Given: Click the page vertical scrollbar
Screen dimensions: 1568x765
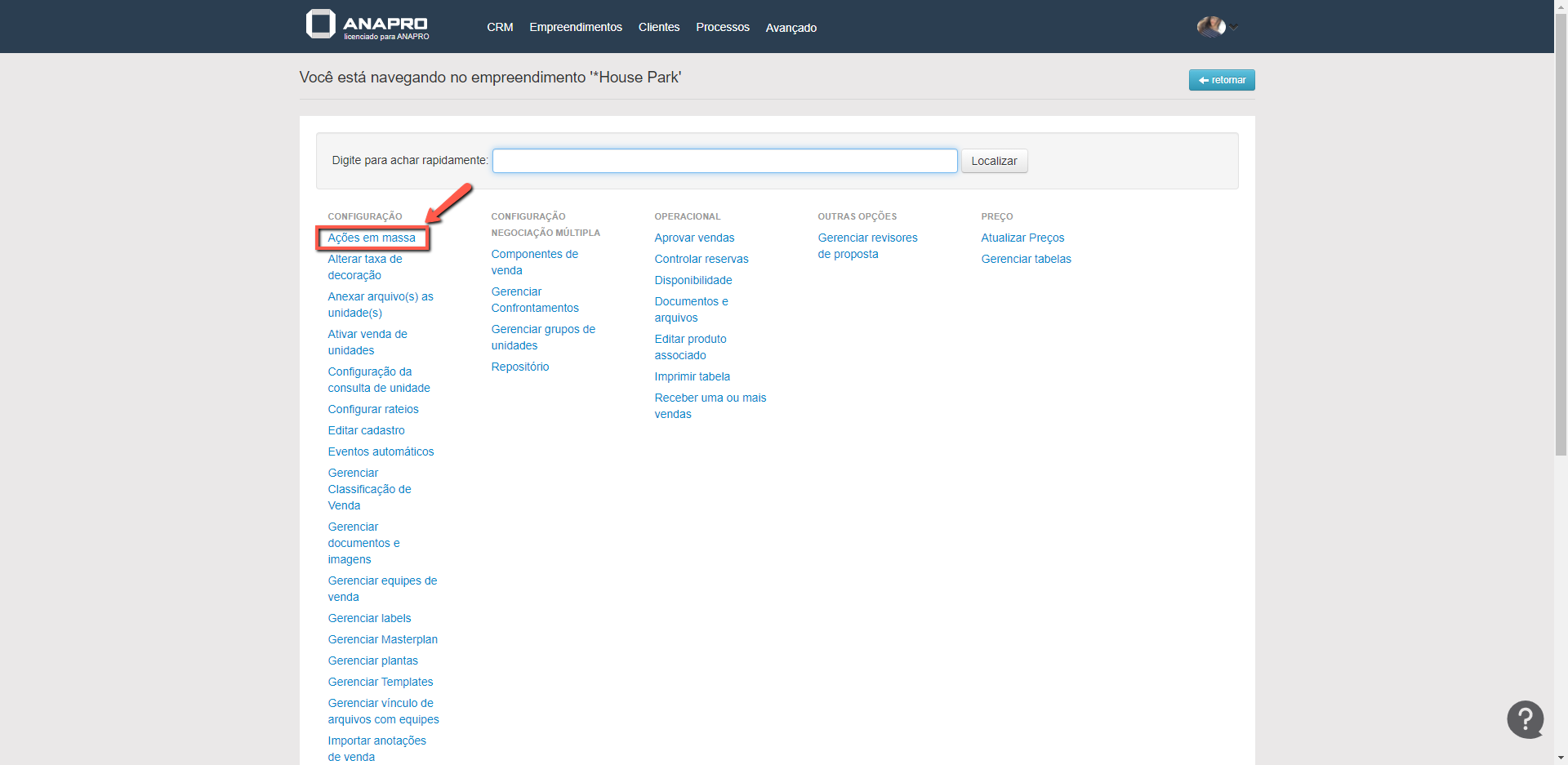Looking at the screenshot, I should pyautogui.click(x=1561, y=245).
